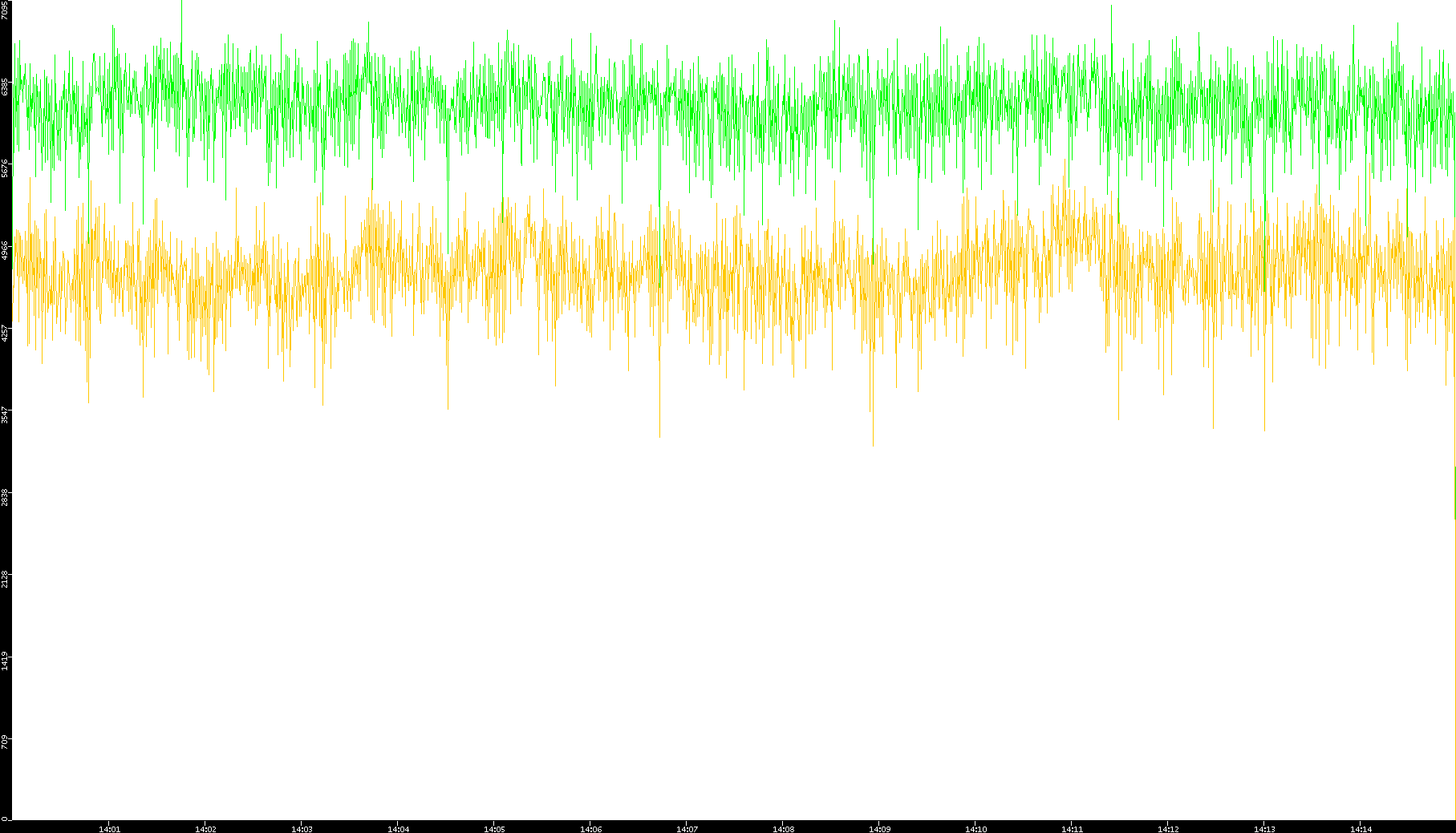Viewport: 1456px width, 833px height.
Task: Select the 14:10 time axis label
Action: pyautogui.click(x=975, y=828)
